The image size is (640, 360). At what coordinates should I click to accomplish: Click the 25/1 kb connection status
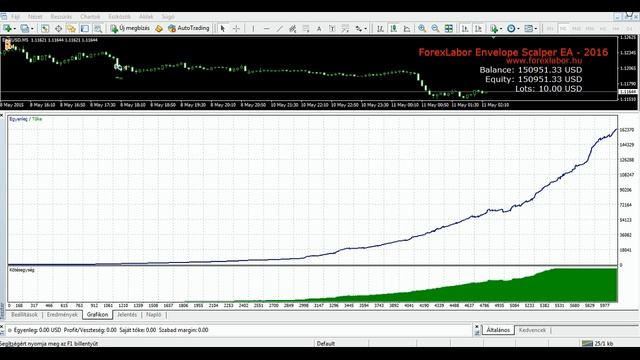pos(598,344)
